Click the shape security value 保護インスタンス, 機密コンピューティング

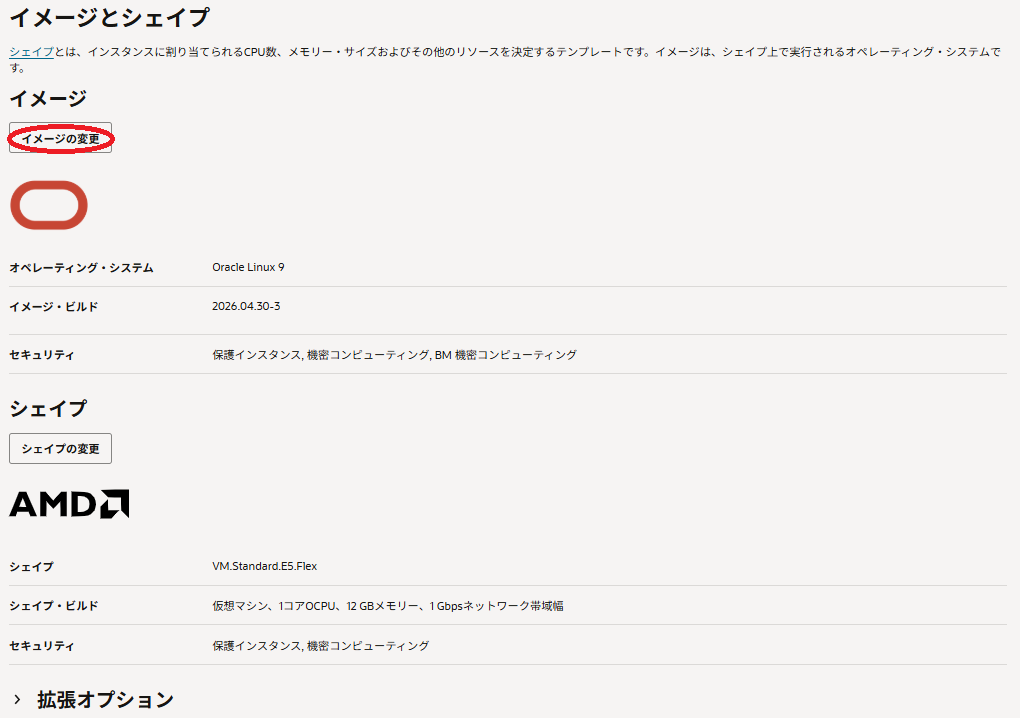(x=321, y=646)
